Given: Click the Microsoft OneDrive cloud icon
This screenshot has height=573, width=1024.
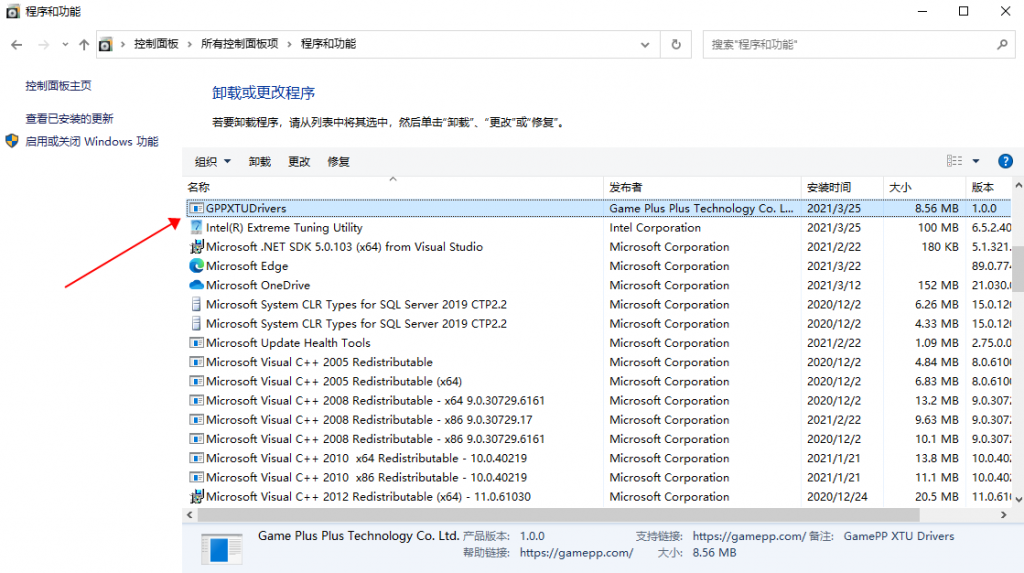Looking at the screenshot, I should [196, 285].
